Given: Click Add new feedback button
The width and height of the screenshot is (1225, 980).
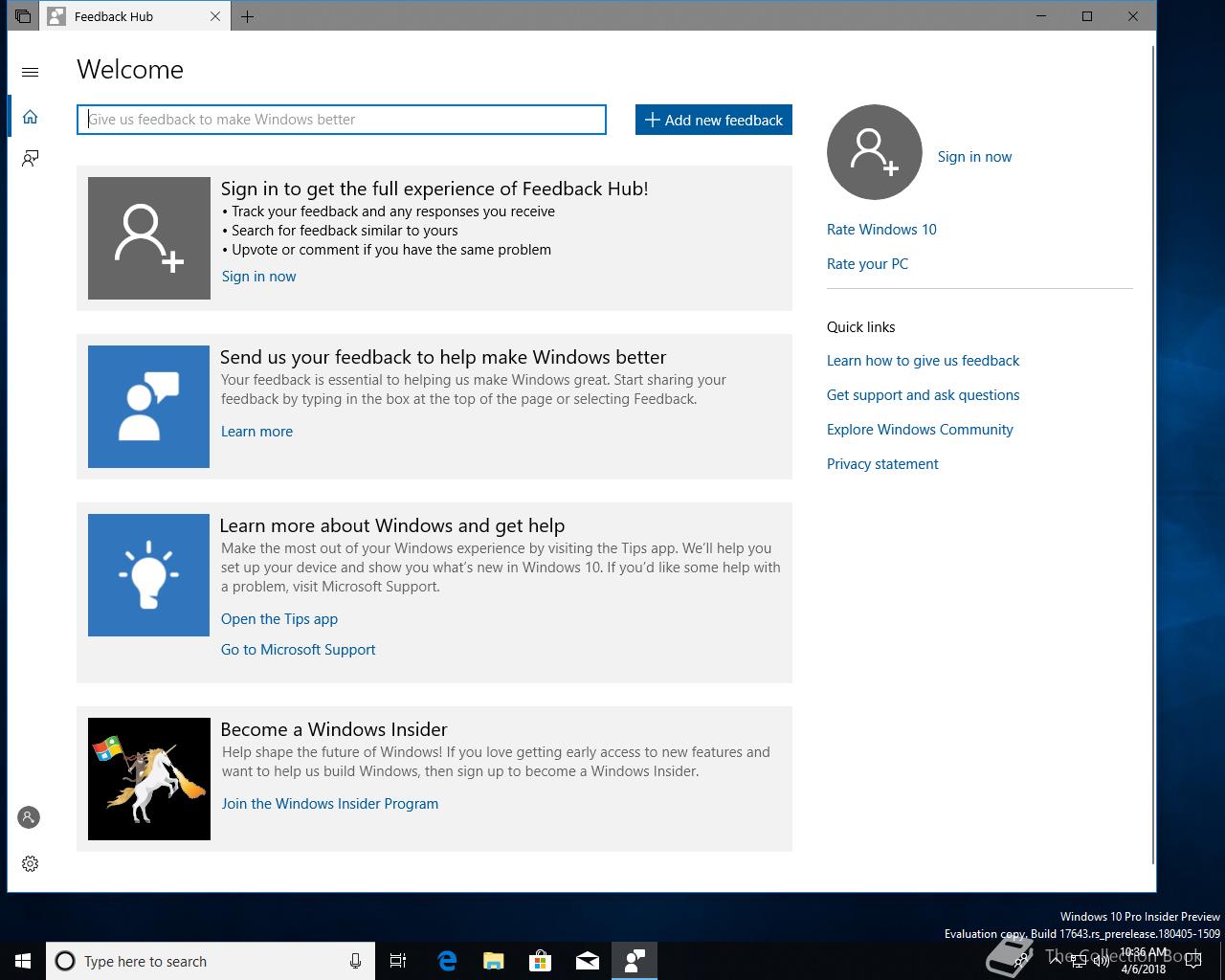Looking at the screenshot, I should click(x=714, y=120).
